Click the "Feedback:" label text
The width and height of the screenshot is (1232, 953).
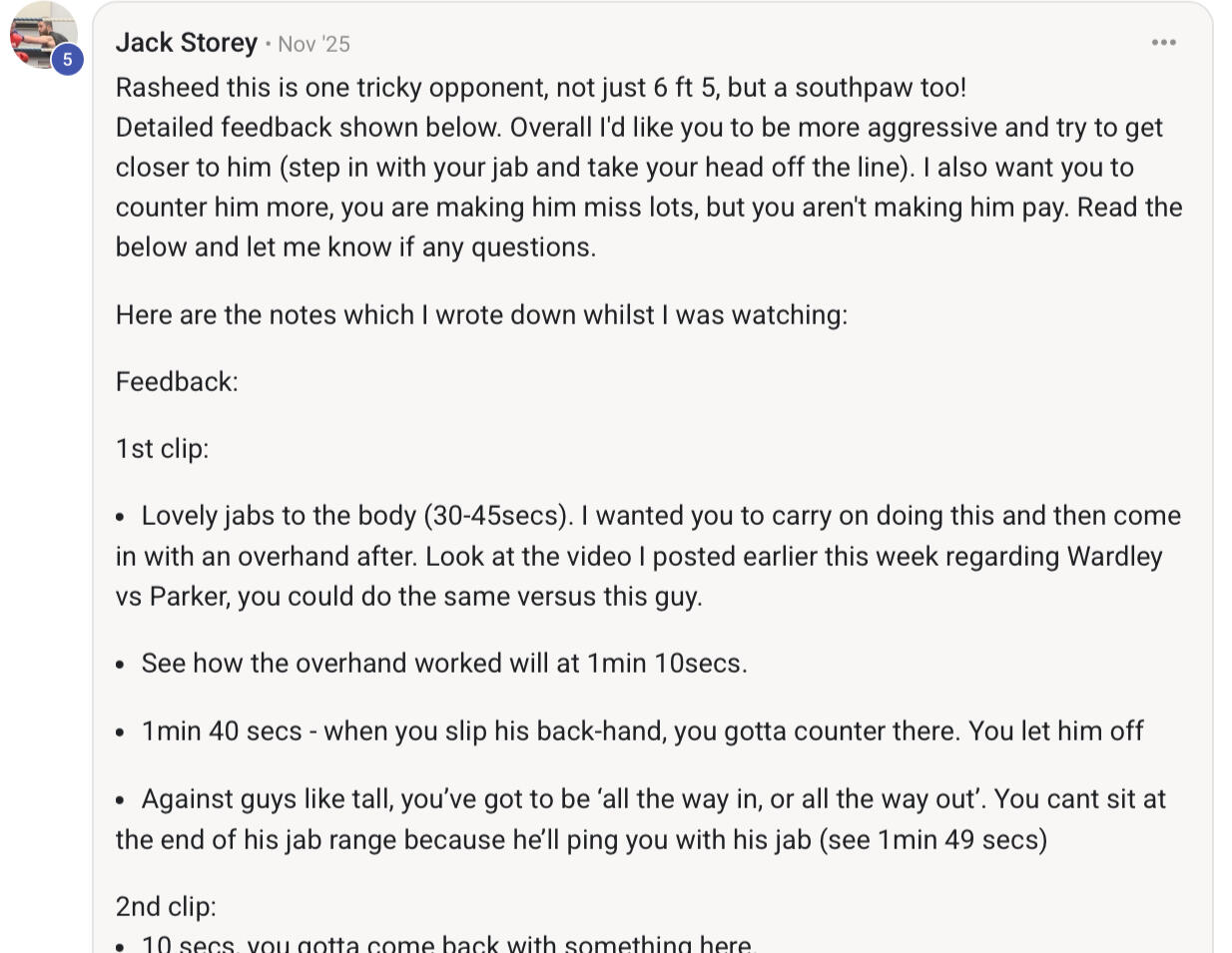click(x=177, y=381)
